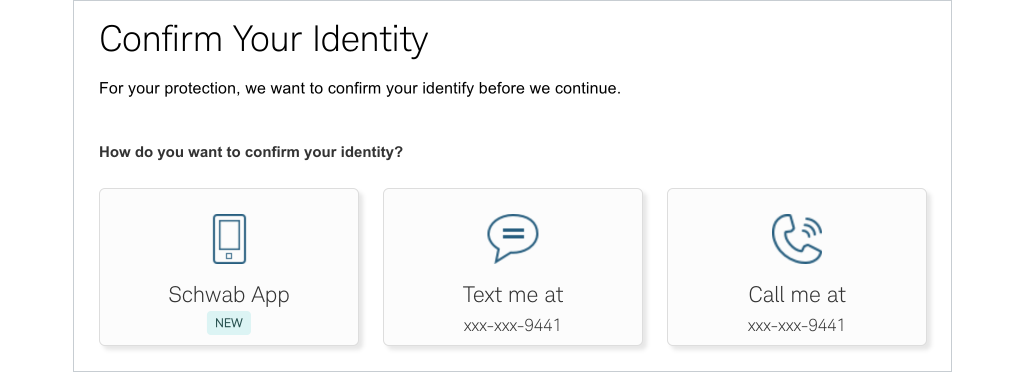The width and height of the screenshot is (1024, 372).
Task: Click the home button on the smartphone icon
Action: coord(229,256)
